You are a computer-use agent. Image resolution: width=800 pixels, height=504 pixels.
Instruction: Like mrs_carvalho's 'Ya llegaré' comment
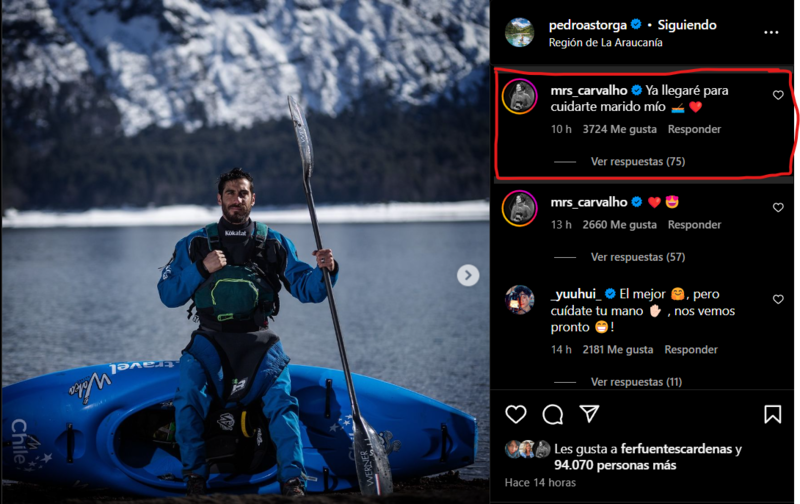point(778,95)
